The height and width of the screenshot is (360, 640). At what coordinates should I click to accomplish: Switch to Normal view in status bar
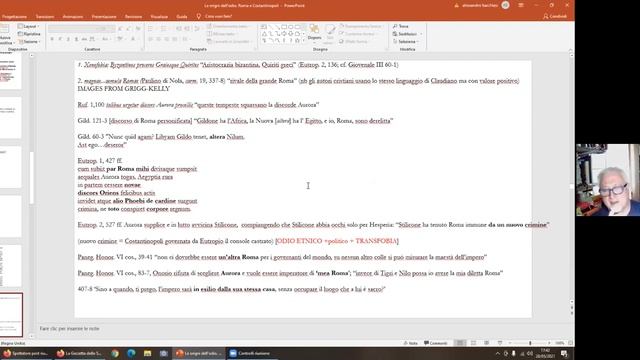tap(460, 343)
